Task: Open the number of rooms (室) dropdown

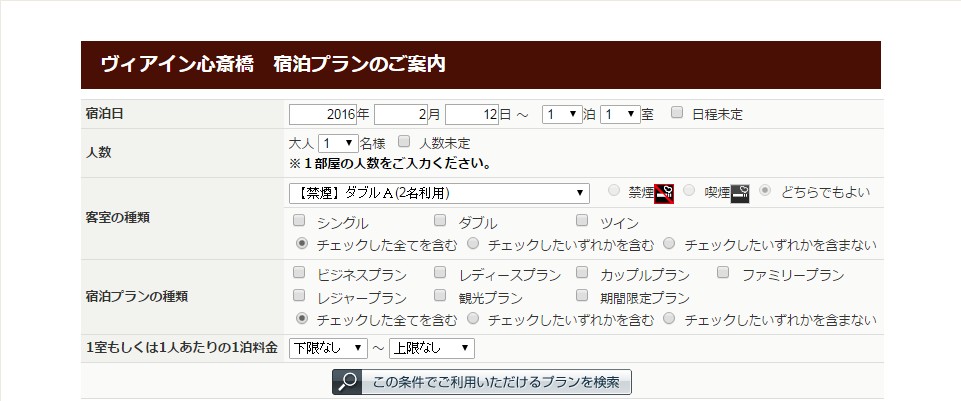Action: coord(620,114)
